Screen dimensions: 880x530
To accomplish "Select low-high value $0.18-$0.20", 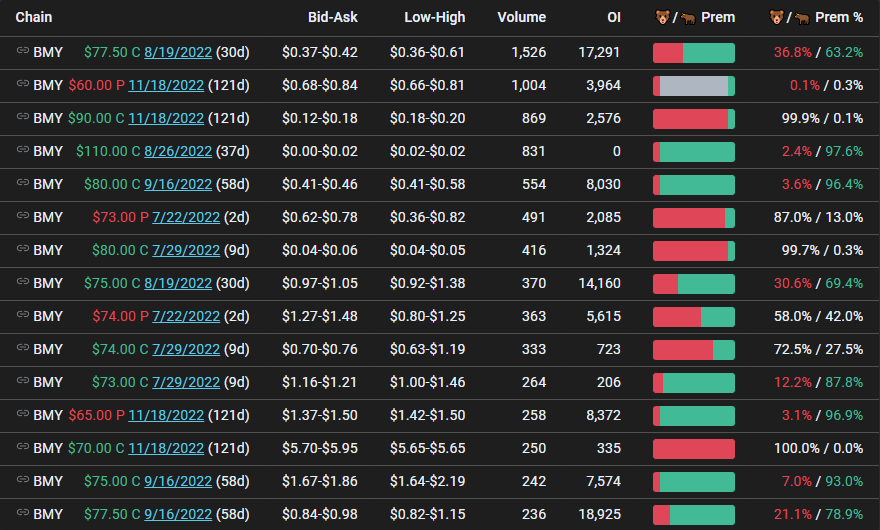I will [428, 118].
